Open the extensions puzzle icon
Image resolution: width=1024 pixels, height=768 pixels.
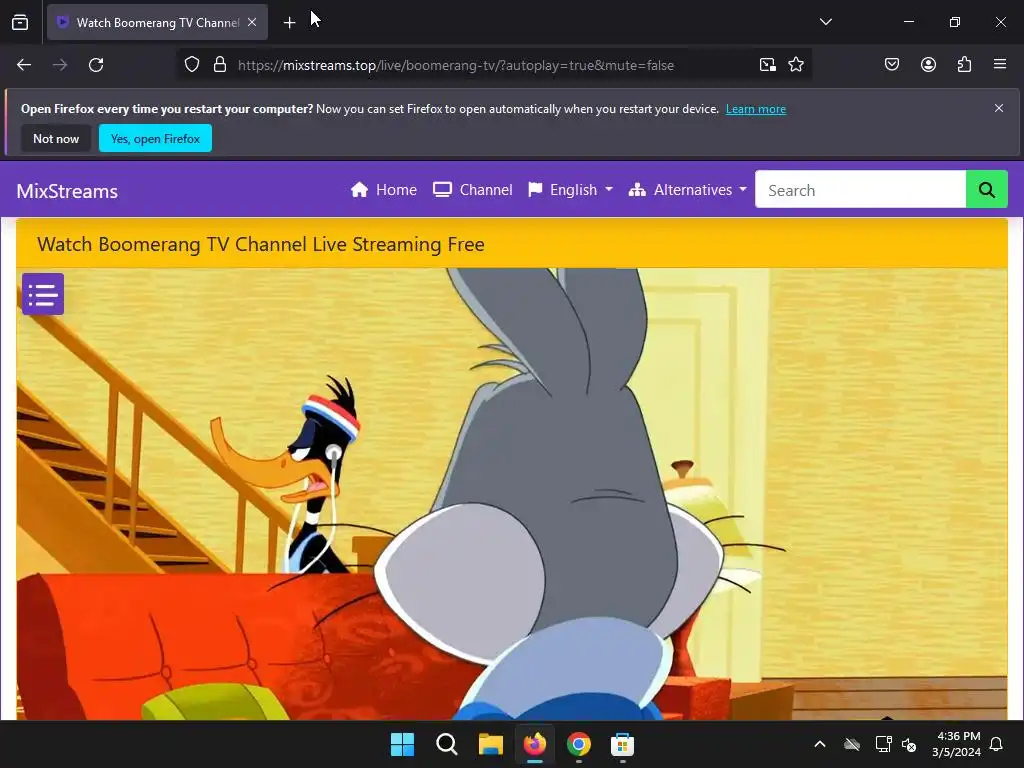(964, 65)
